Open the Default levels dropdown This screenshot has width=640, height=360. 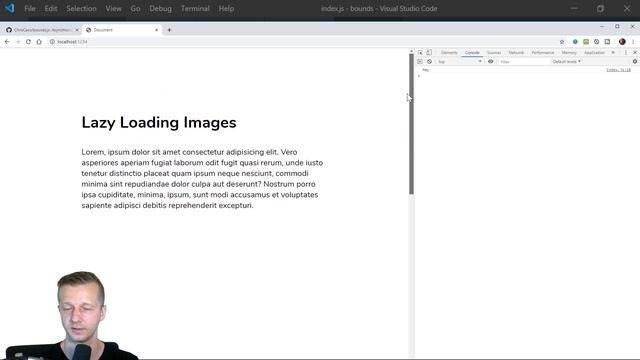567,62
